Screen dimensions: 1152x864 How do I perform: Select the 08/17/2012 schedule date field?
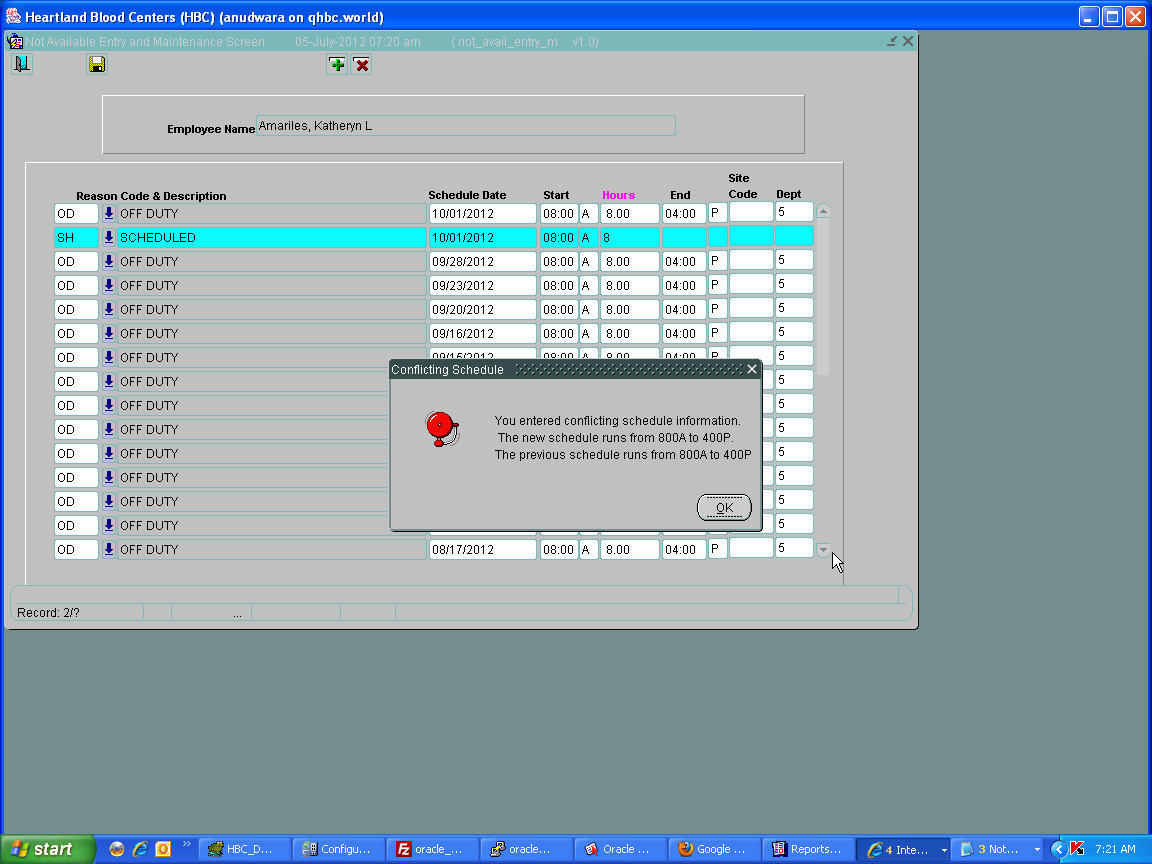pyautogui.click(x=482, y=550)
